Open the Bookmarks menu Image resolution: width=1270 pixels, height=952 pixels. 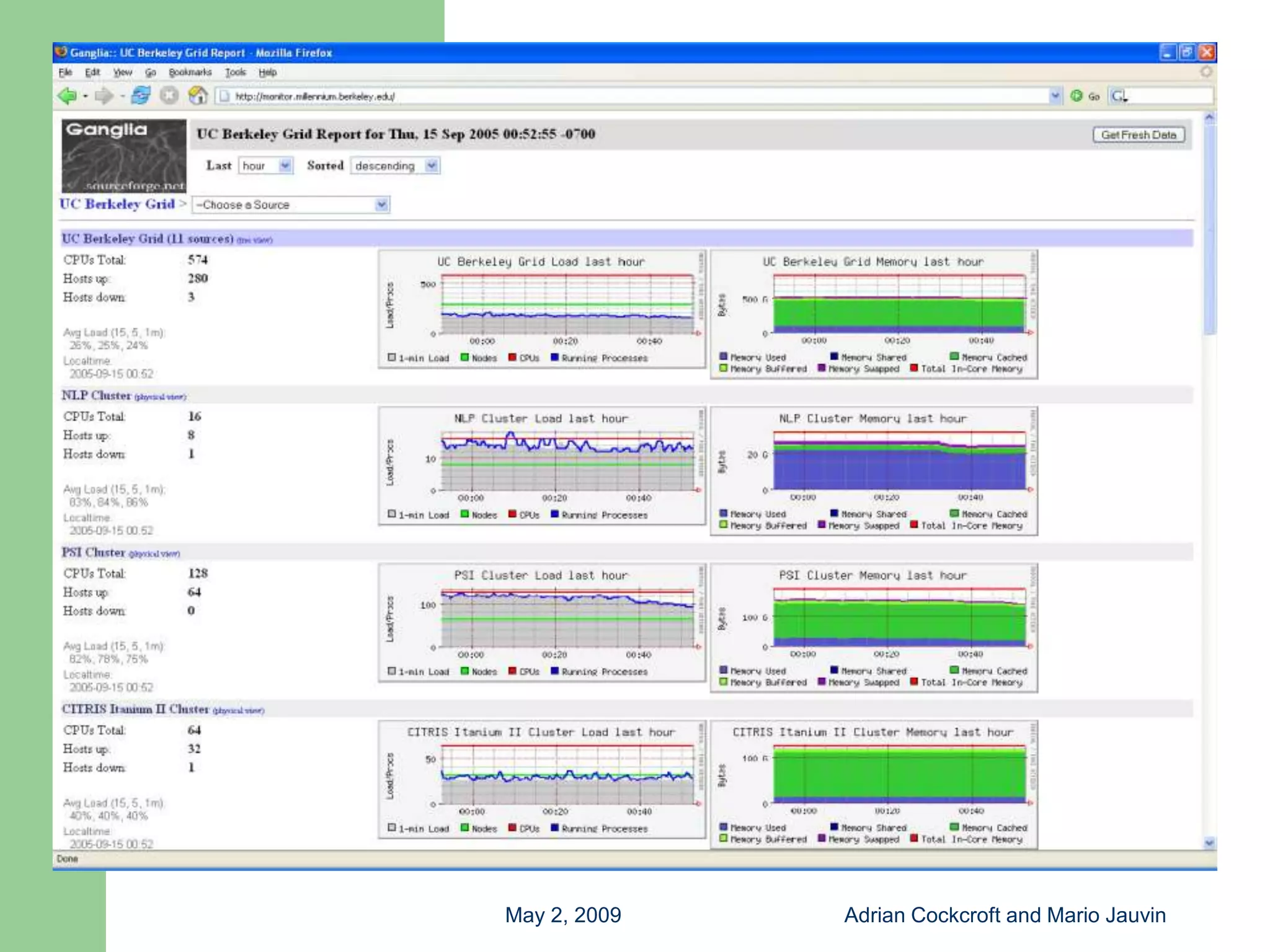click(x=190, y=73)
